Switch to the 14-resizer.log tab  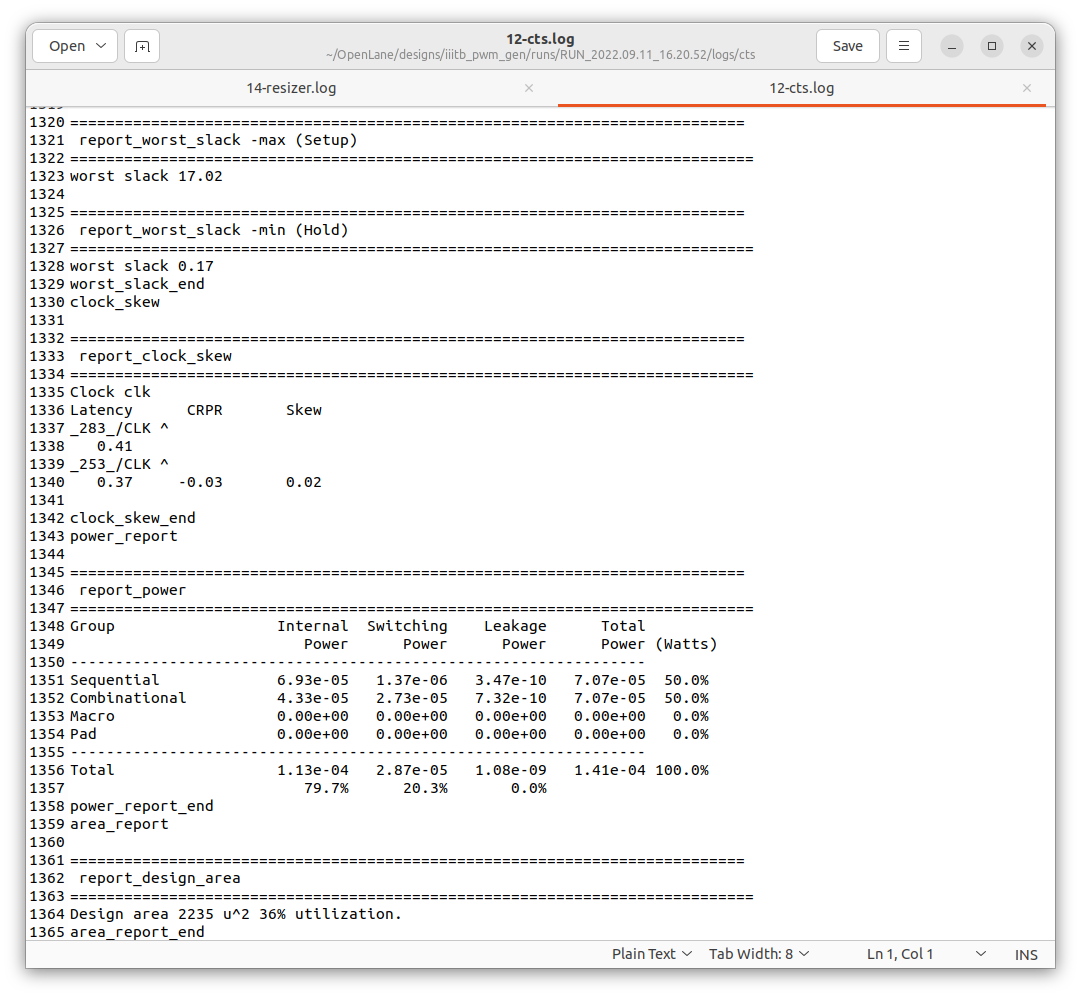pos(291,88)
